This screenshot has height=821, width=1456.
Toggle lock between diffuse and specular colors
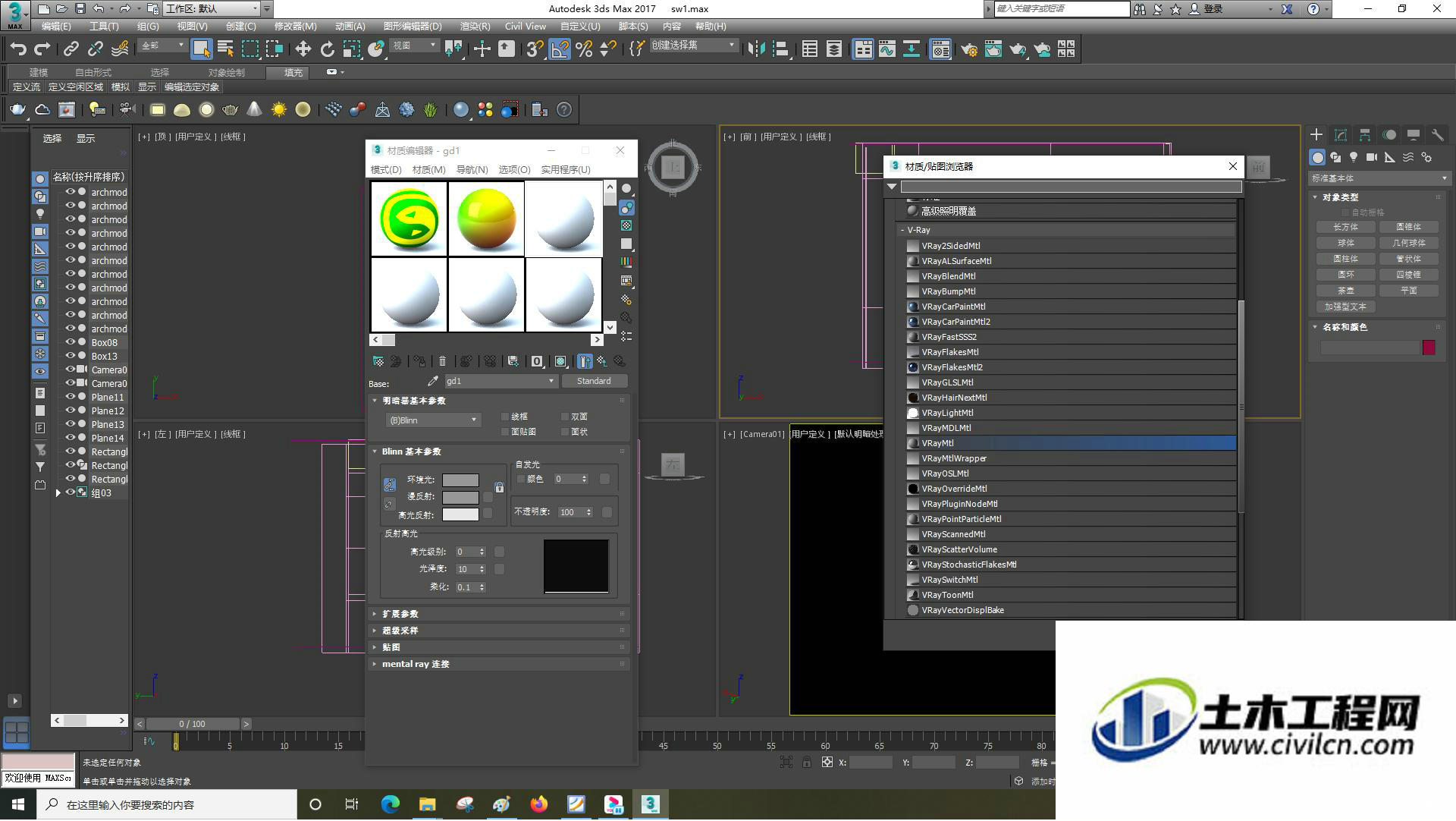[389, 505]
